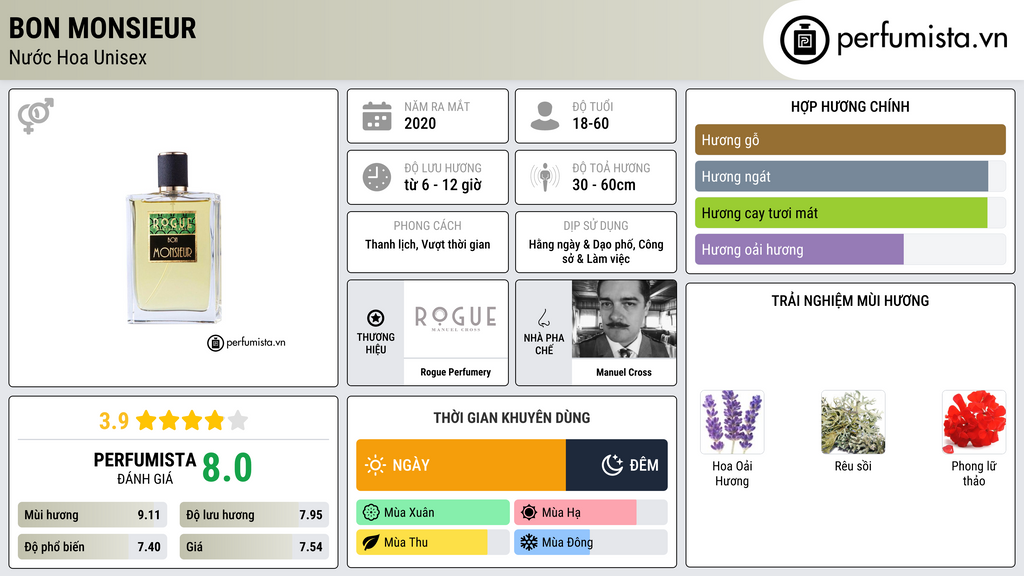
Task: Click the PERFUMISTA ĐÁNH GIÁ label
Action: tap(145, 468)
